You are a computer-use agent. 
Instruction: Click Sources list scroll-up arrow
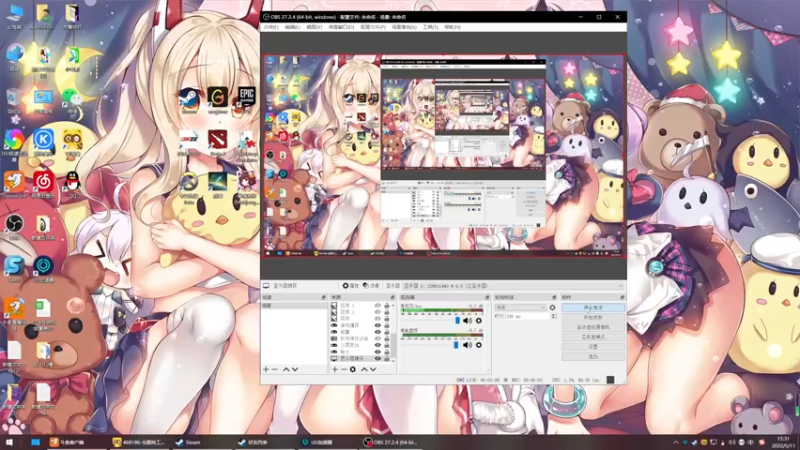[x=393, y=305]
